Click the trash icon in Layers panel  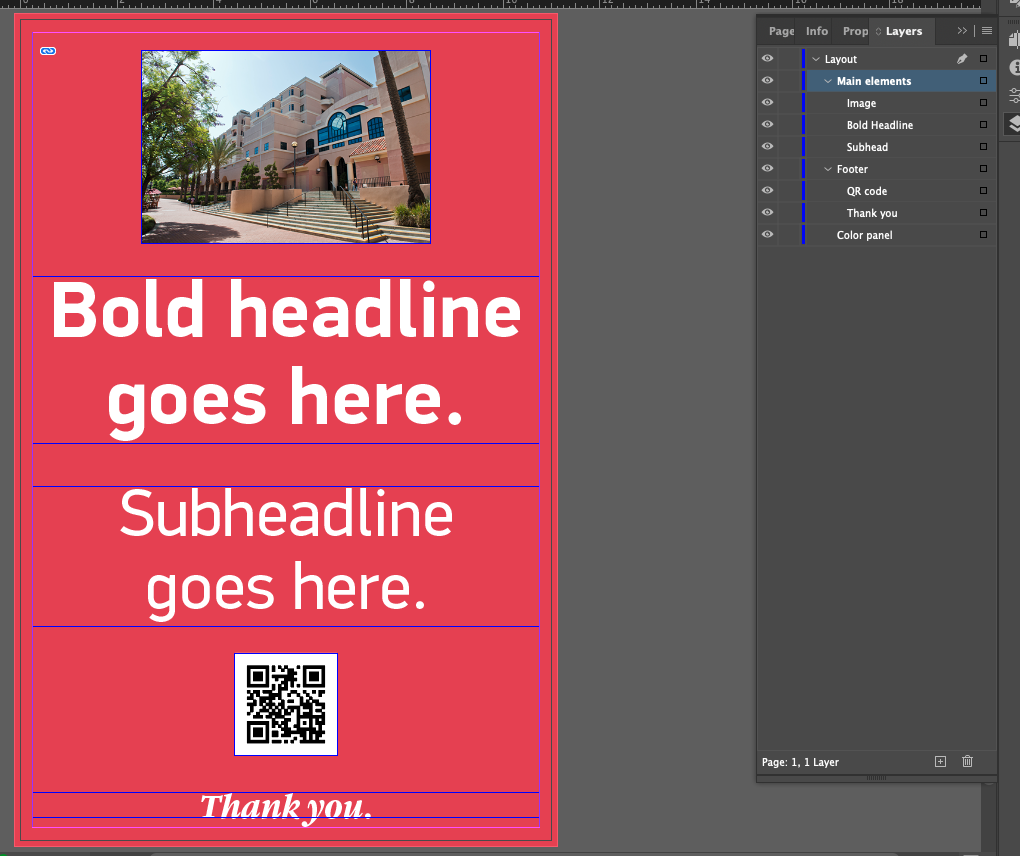tap(967, 761)
